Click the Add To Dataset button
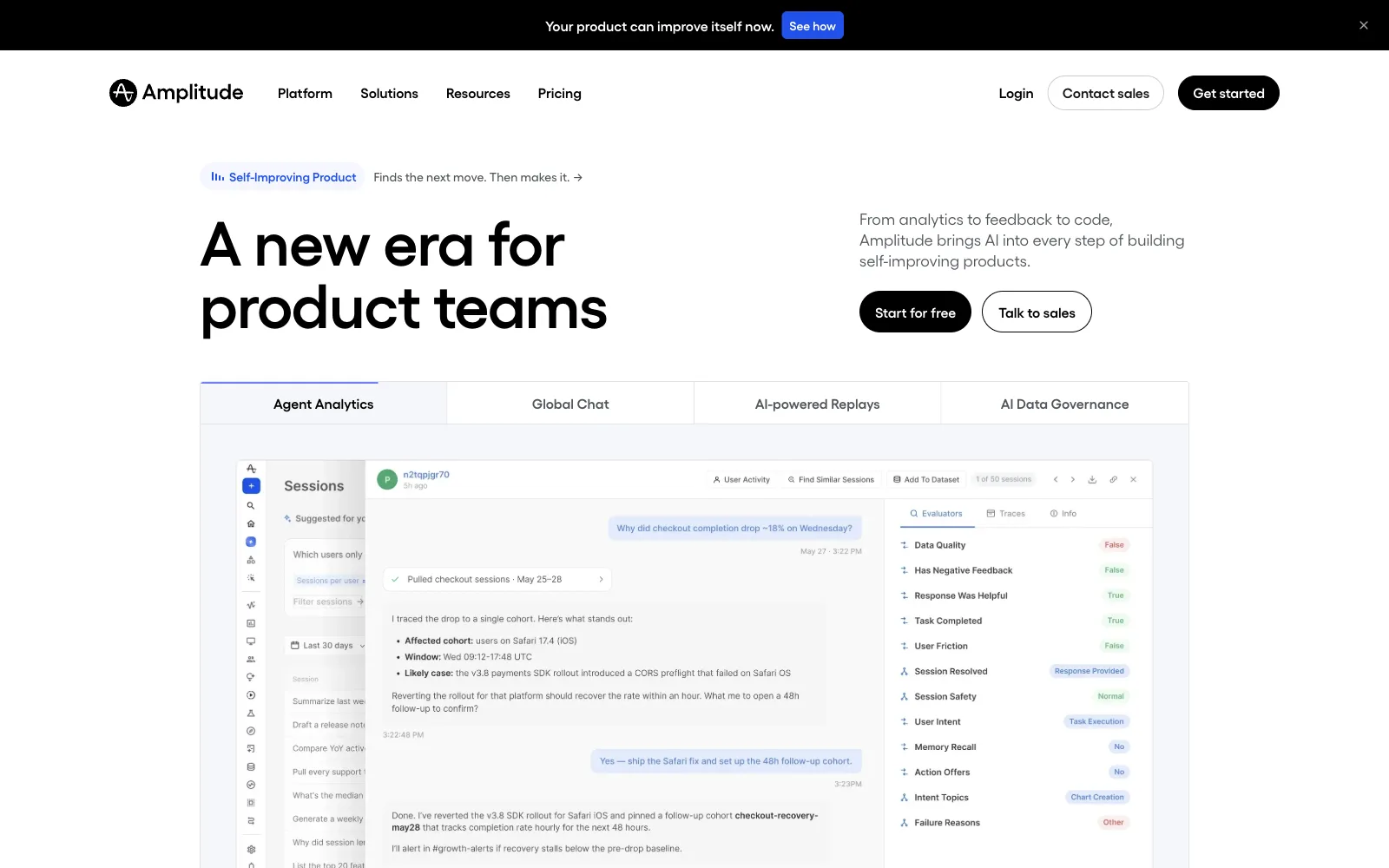Image resolution: width=1389 pixels, height=868 pixels. pyautogui.click(x=926, y=479)
